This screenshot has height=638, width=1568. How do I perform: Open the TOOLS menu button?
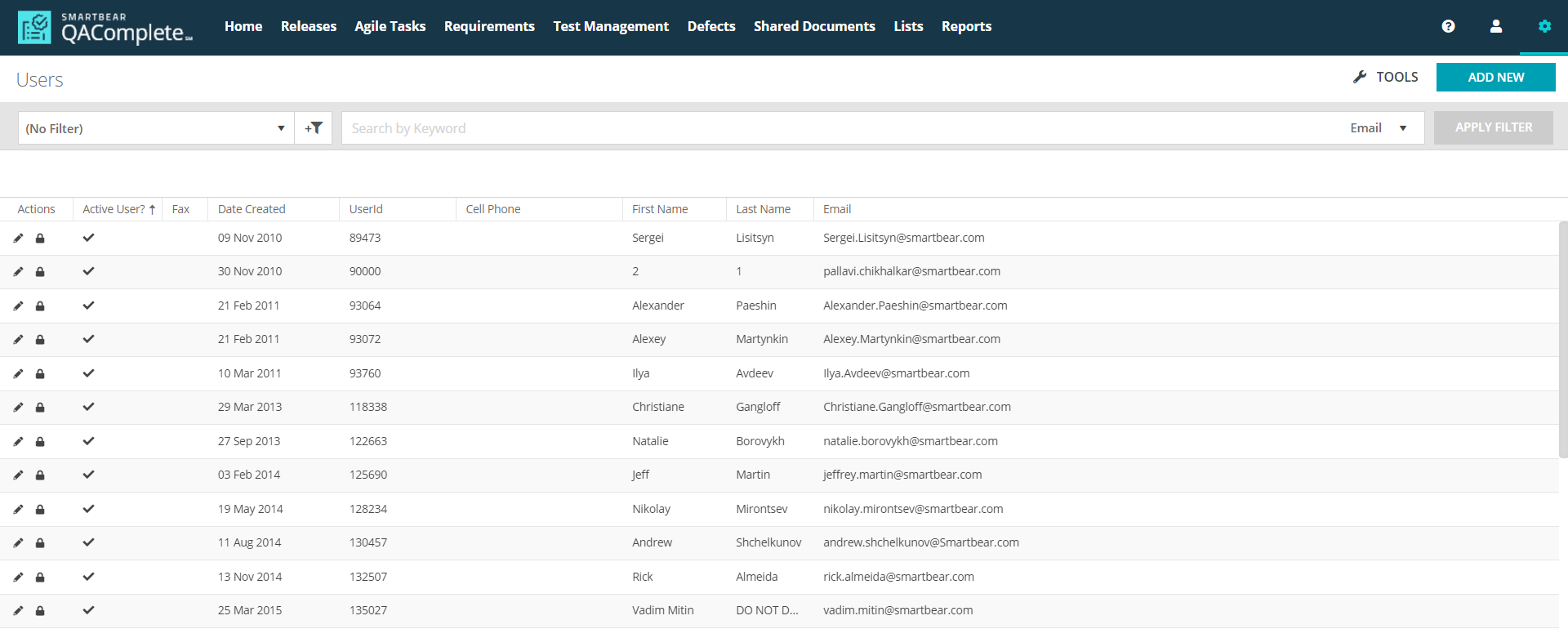tap(1386, 77)
